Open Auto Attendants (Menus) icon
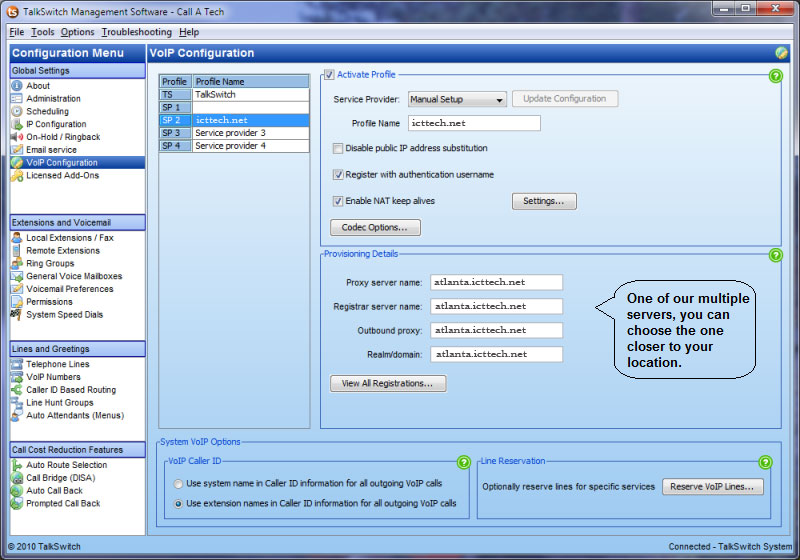 [17, 415]
